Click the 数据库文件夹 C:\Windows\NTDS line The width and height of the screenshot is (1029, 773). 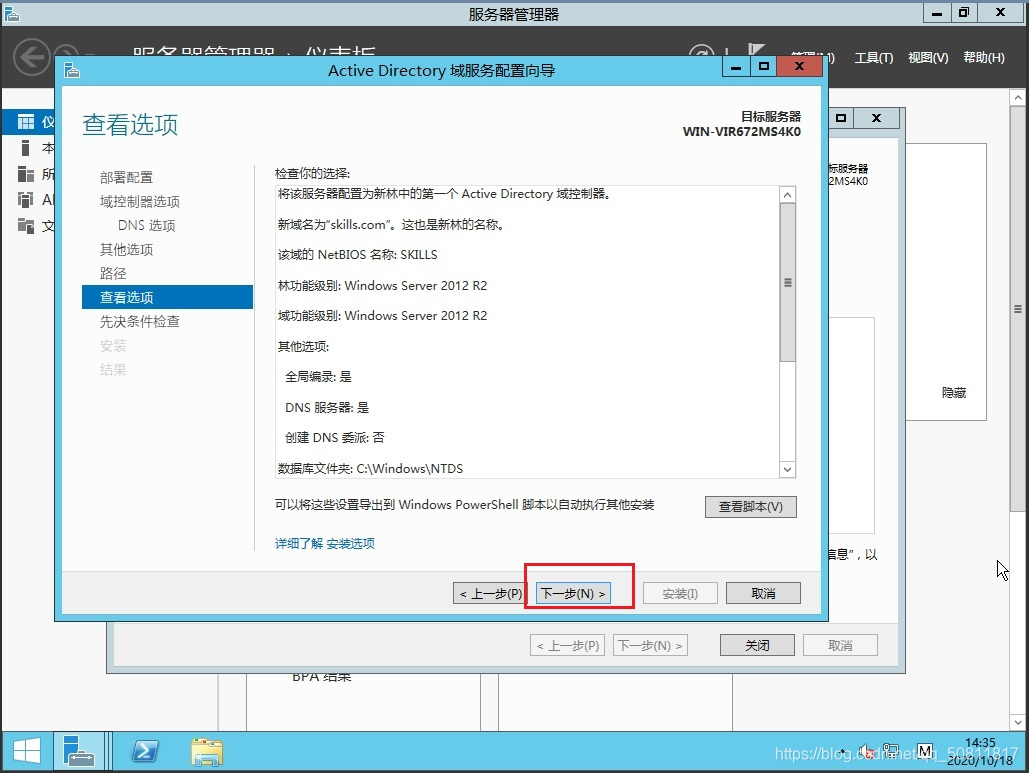click(370, 469)
